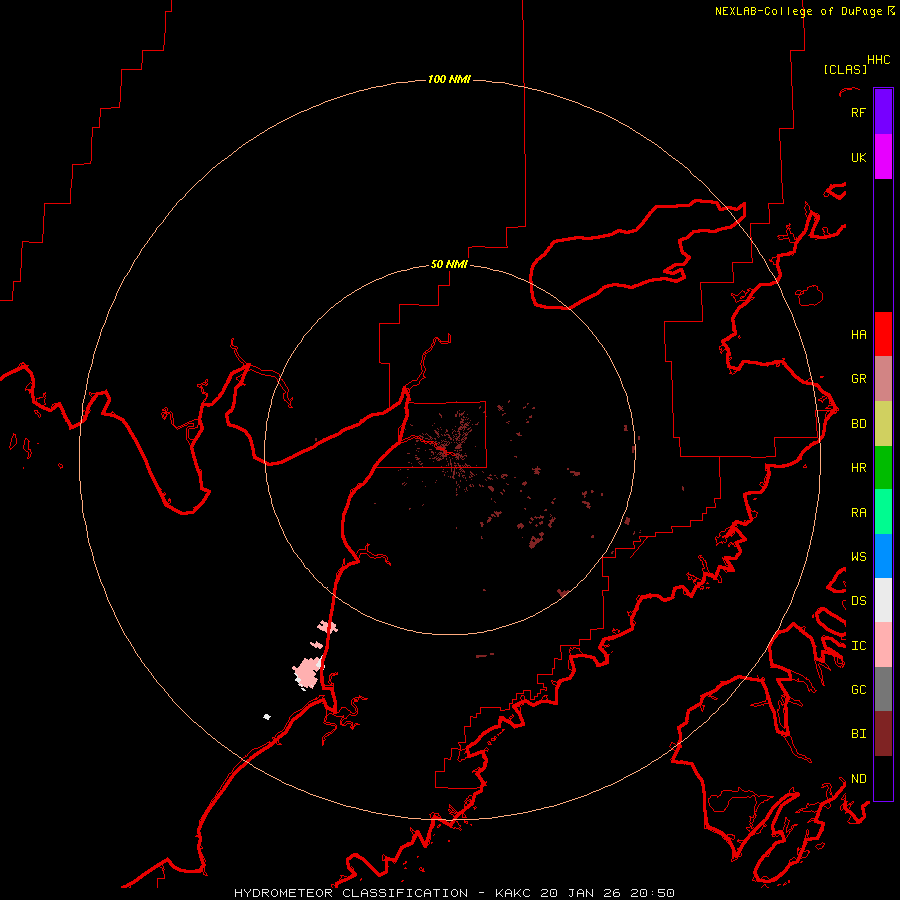Click the 100 NMI range ring label
900x900 pixels.
point(449,79)
